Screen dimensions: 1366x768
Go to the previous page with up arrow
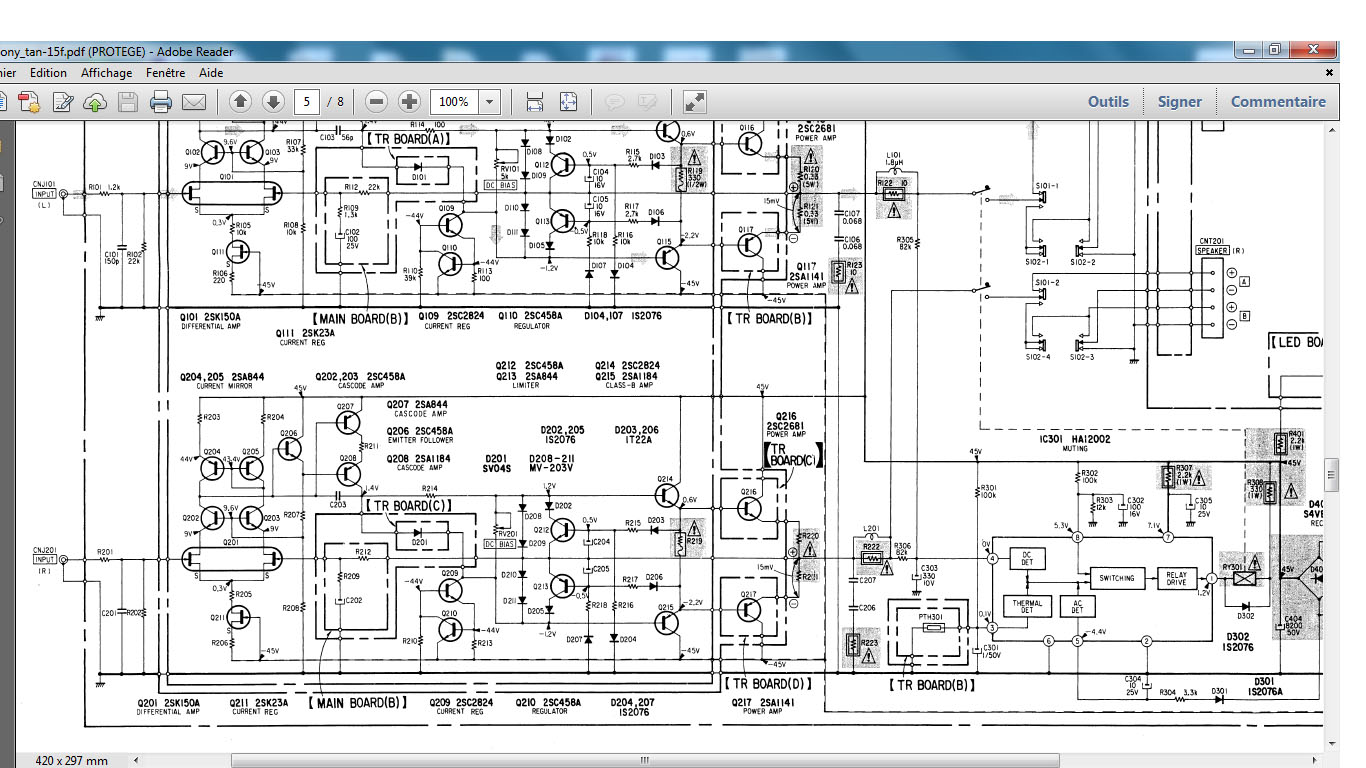[240, 101]
